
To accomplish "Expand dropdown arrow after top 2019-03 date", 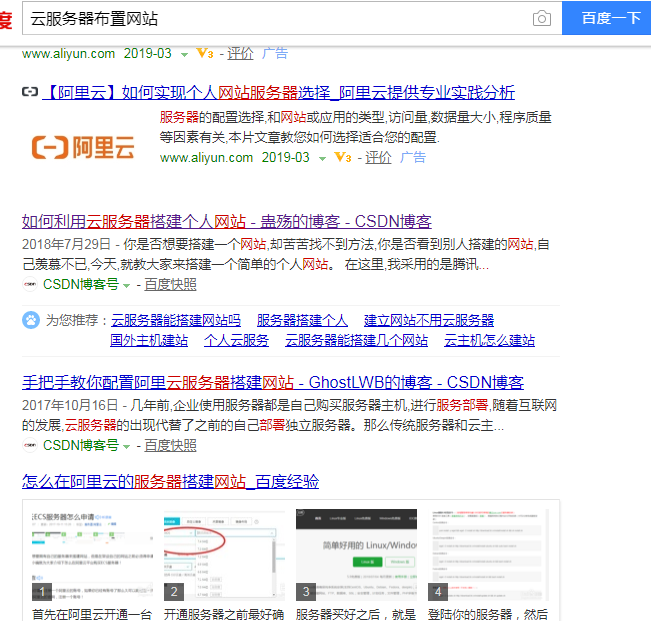I will 184,54.
